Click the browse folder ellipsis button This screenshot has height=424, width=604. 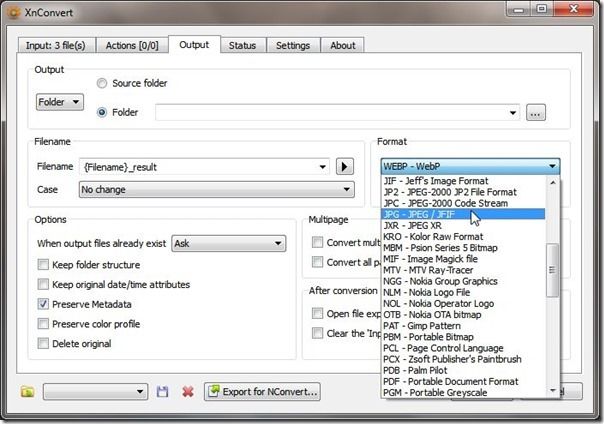535,113
